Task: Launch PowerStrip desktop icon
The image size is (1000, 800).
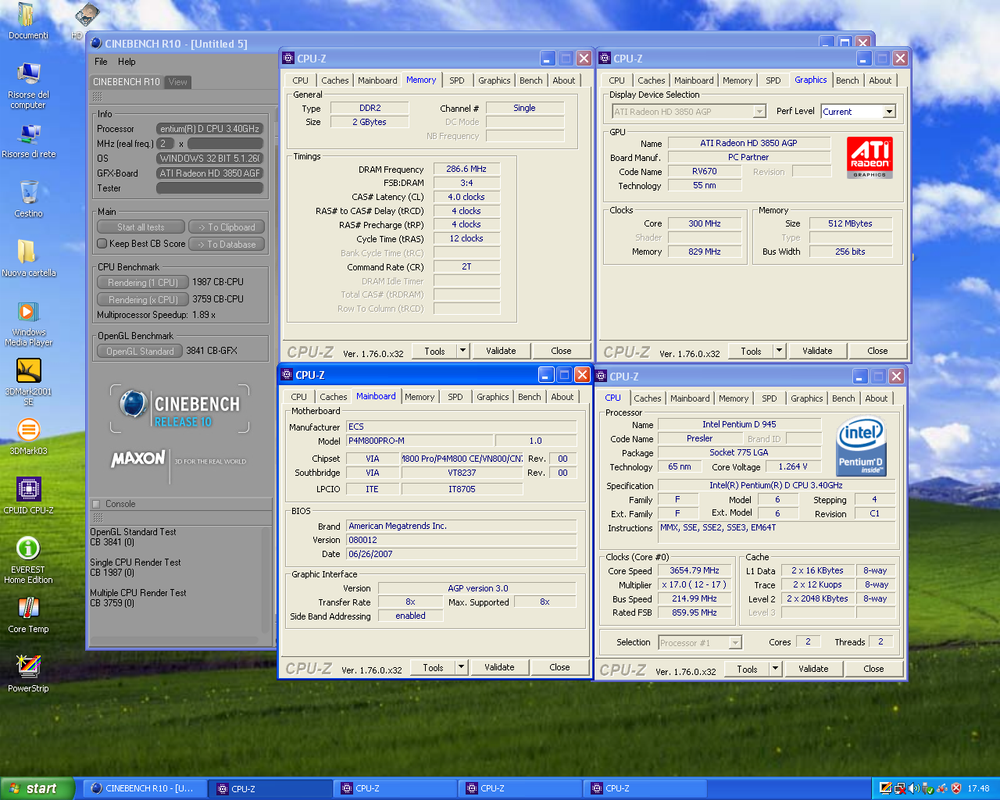Action: point(28,674)
